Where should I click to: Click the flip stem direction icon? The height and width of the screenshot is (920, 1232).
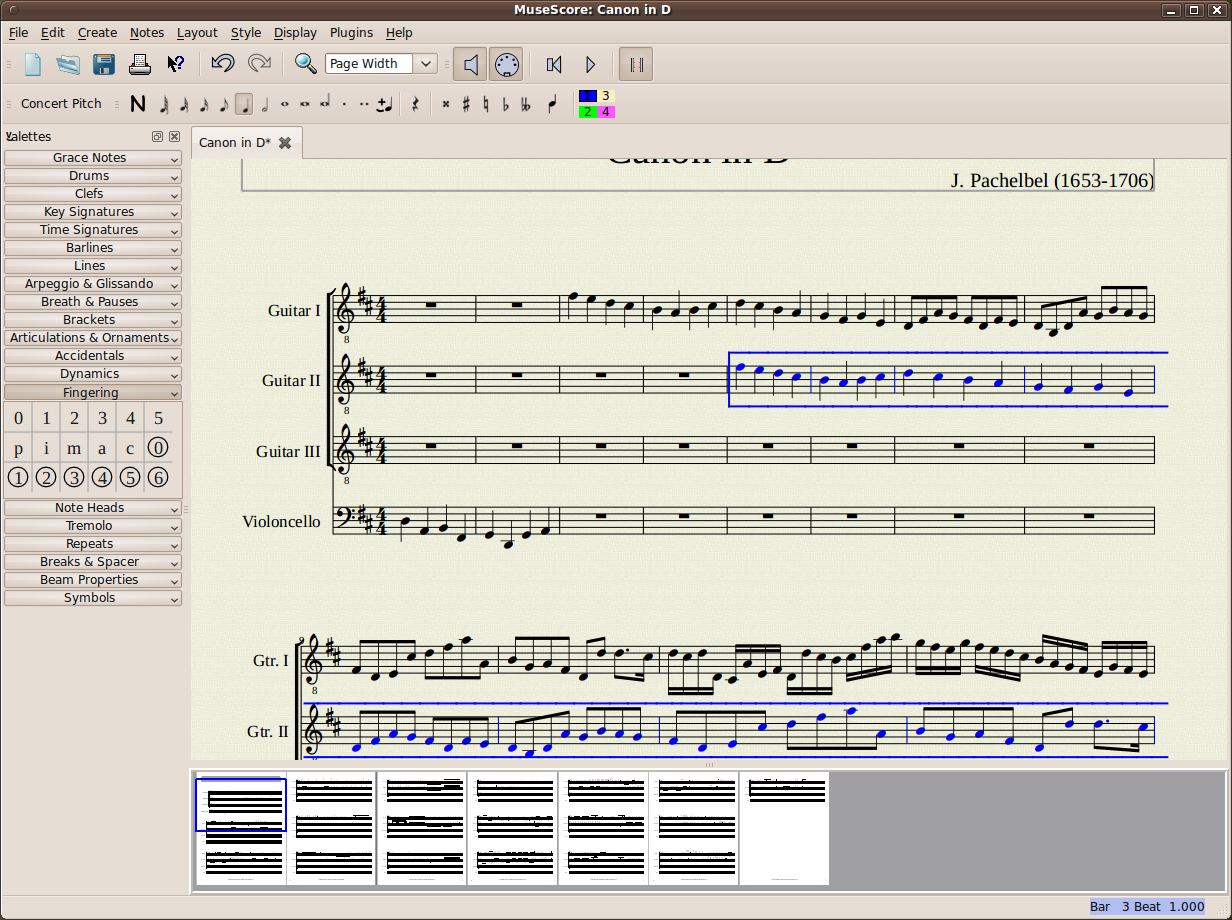[x=552, y=103]
